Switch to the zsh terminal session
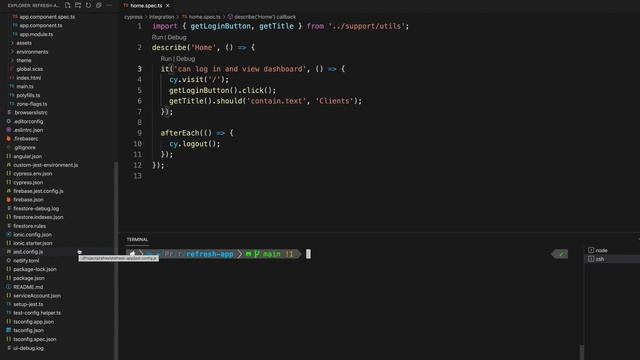The width and height of the screenshot is (640, 360). point(600,259)
